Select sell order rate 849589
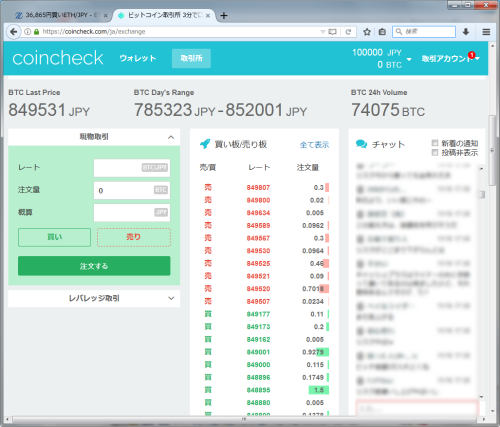This screenshot has width=500, height=427. pyautogui.click(x=258, y=226)
